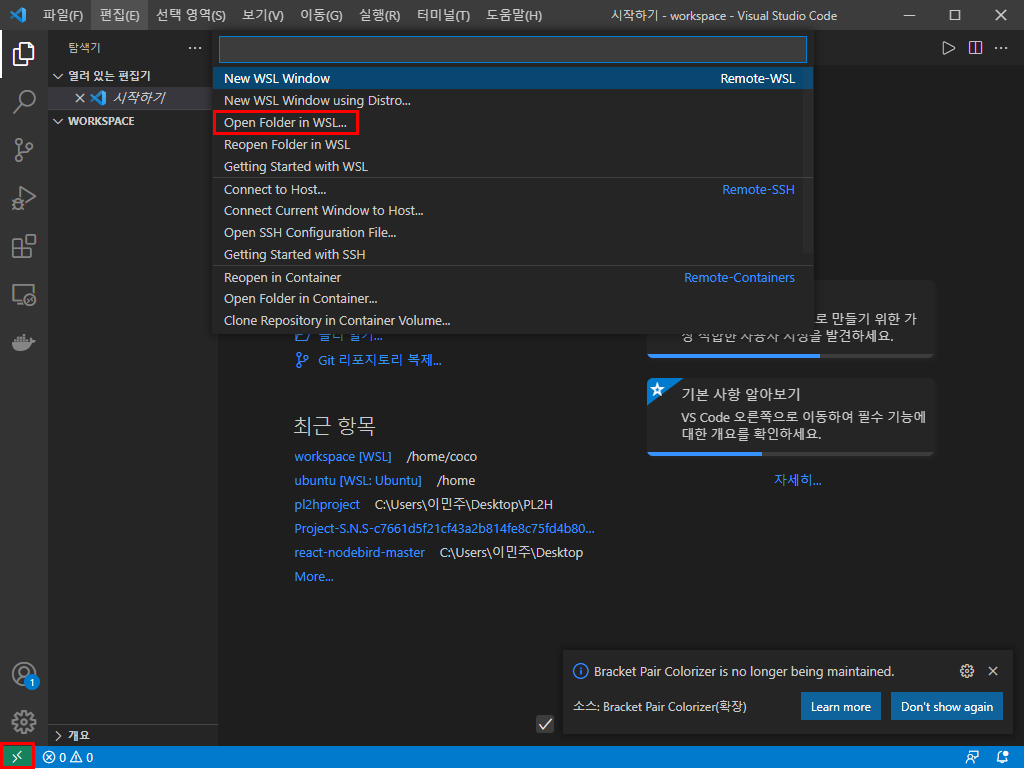1024x769 pixels.
Task: Close the 시작하기 editor tab entry
Action: pos(80,98)
